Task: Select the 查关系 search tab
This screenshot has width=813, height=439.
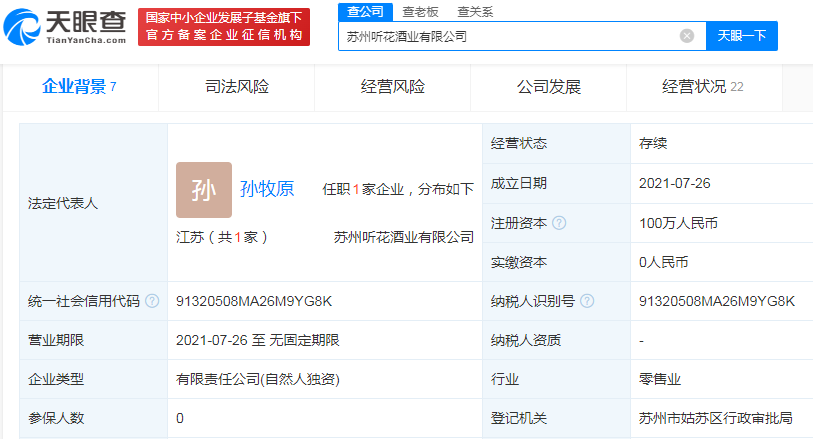Action: click(475, 12)
